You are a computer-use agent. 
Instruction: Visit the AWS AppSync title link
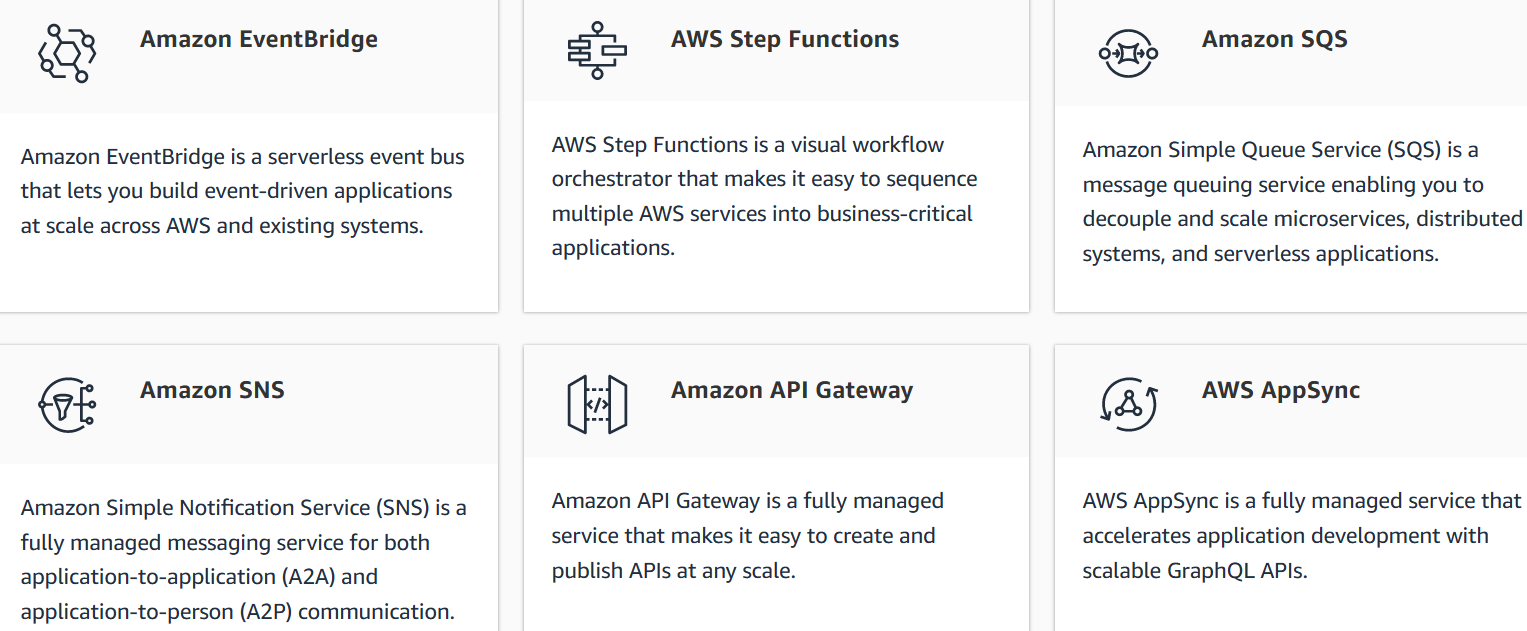1280,390
